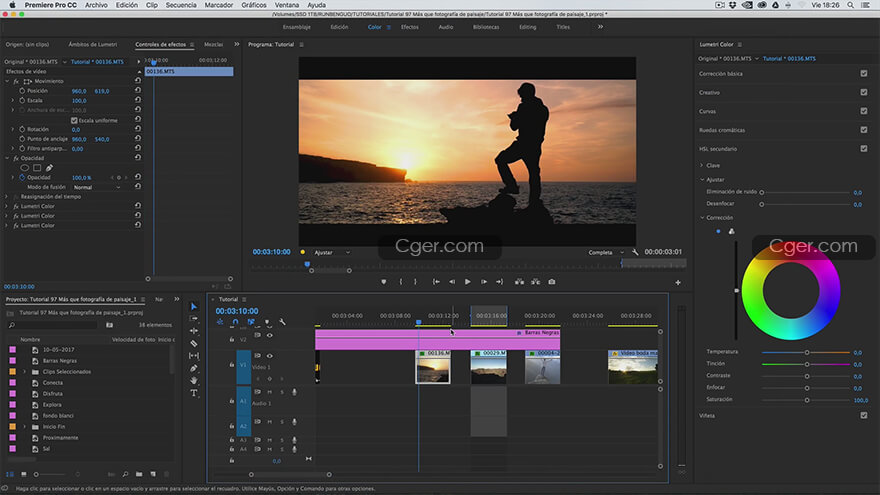Screen dimensions: 880x495
Task: Export frame with camera icon
Action: 552,282
